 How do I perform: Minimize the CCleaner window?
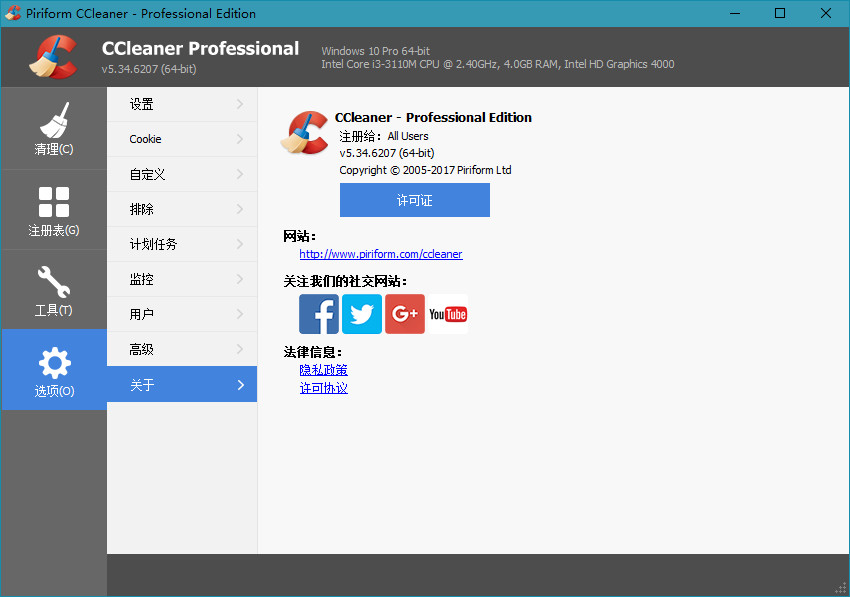pyautogui.click(x=735, y=13)
